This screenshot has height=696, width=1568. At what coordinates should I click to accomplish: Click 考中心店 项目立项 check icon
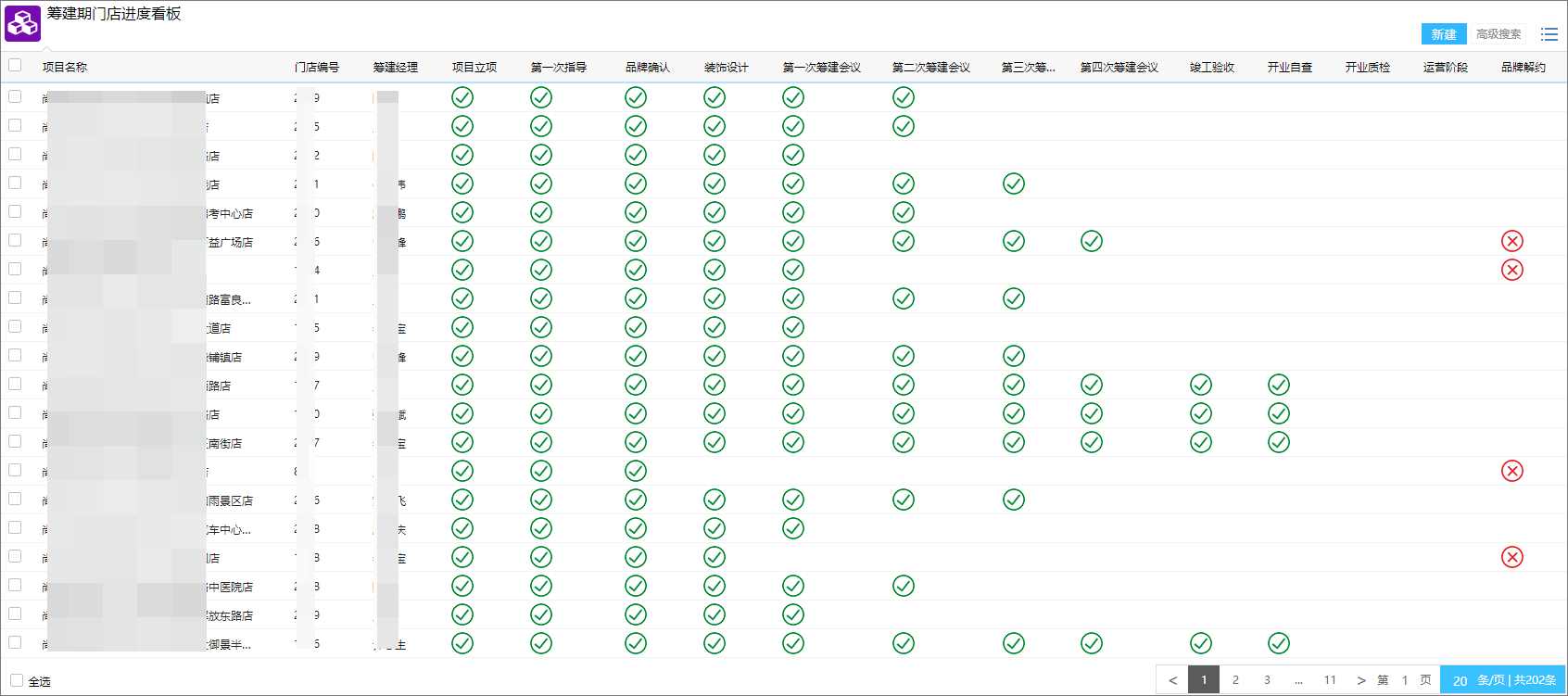click(462, 212)
